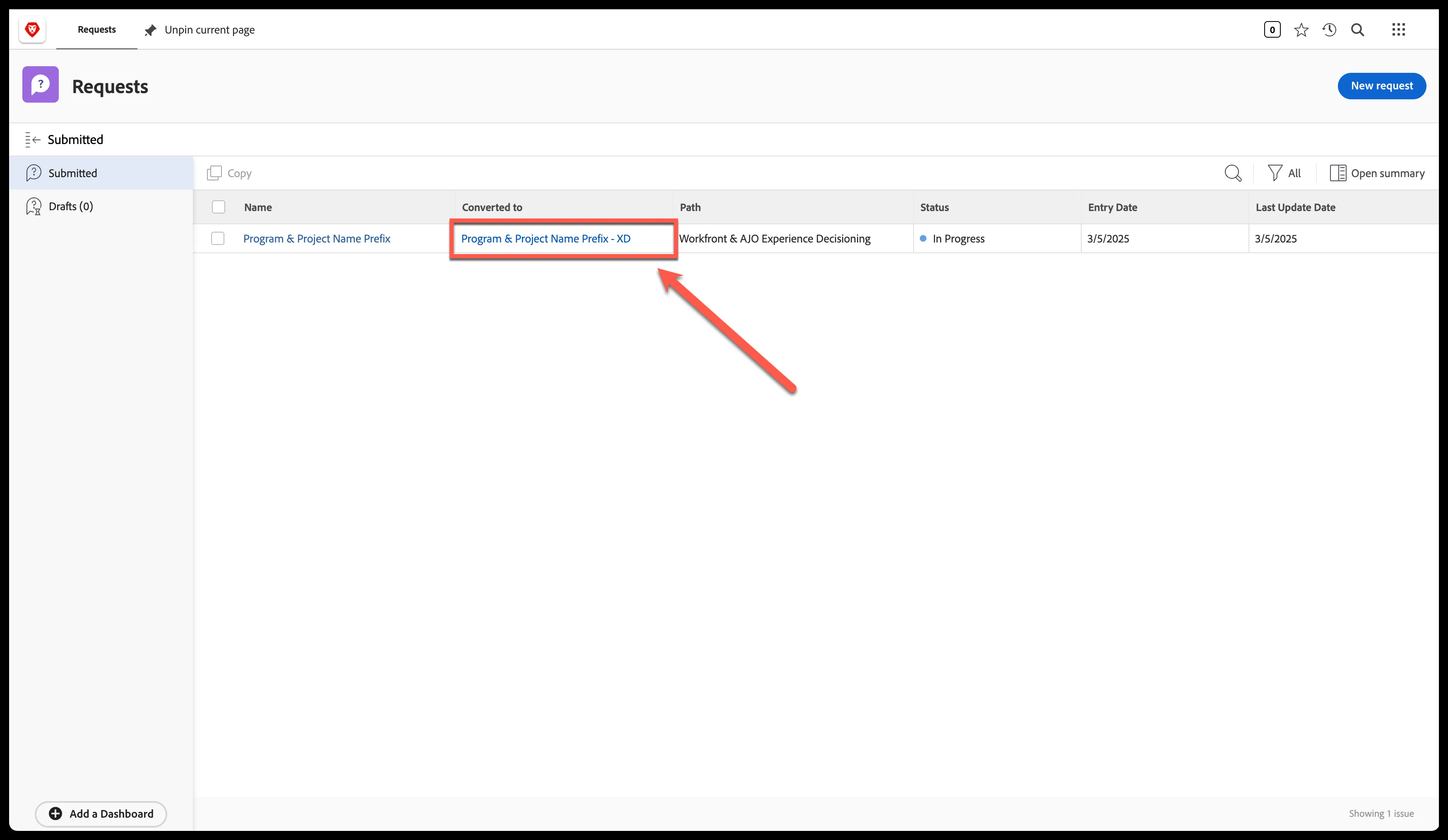This screenshot has width=1448, height=840.
Task: Open the list quick-search magnifier
Action: pyautogui.click(x=1232, y=173)
